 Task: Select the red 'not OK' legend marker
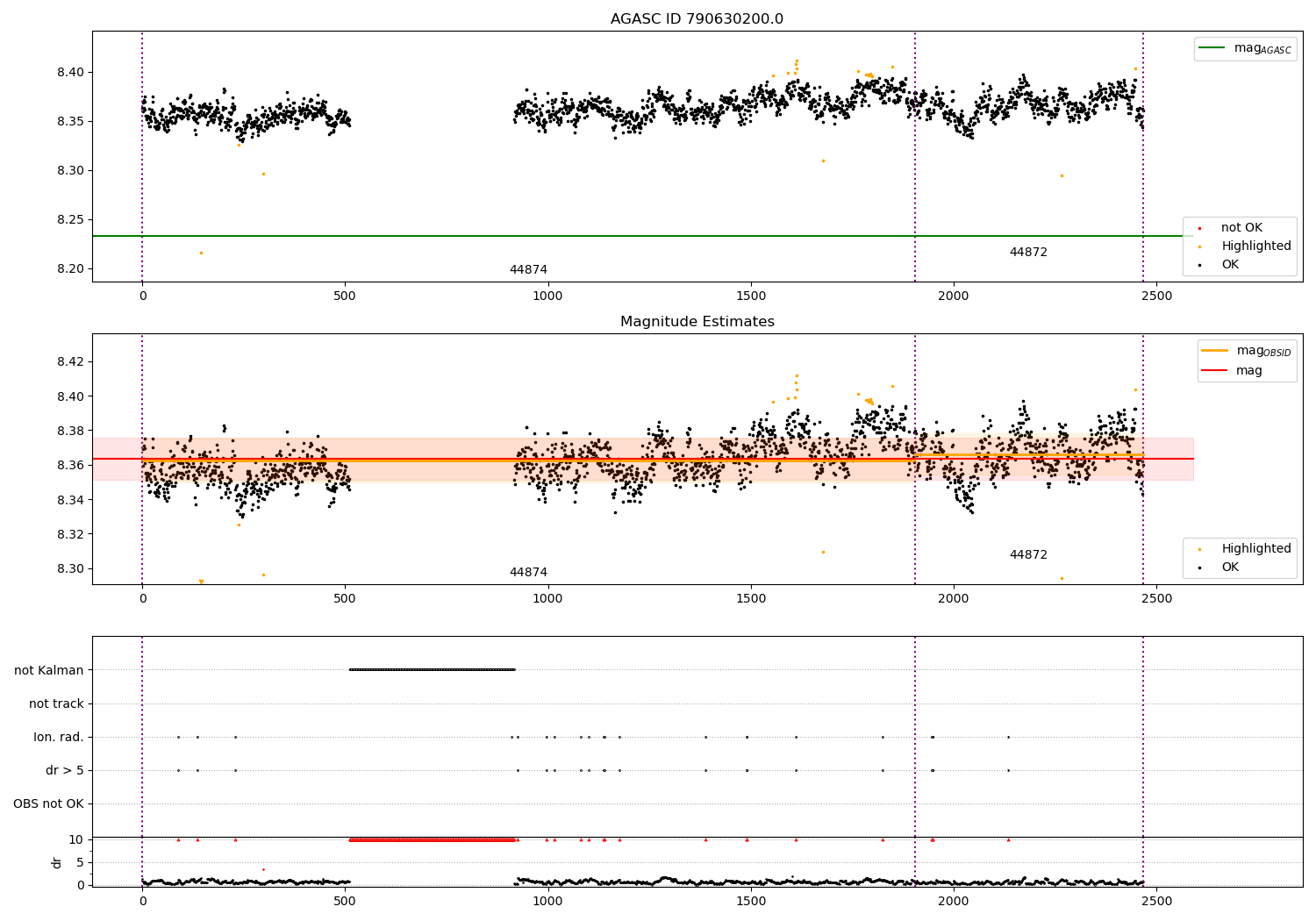tap(1200, 228)
